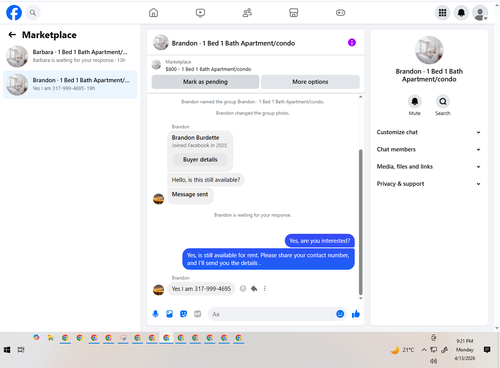The image size is (500, 368).
Task: Open the Windows Start menu
Action: point(7,350)
